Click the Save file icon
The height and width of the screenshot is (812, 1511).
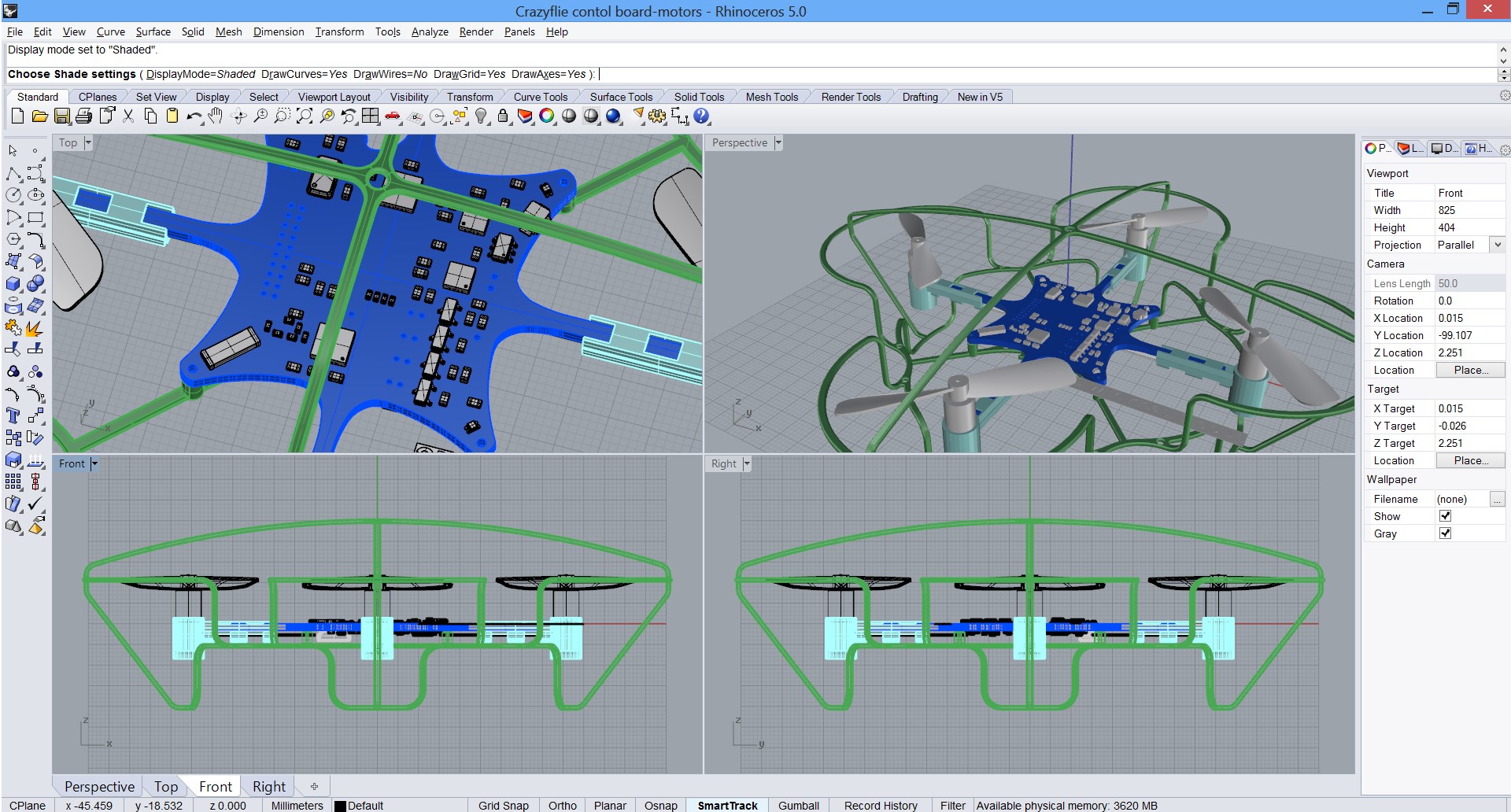(61, 116)
